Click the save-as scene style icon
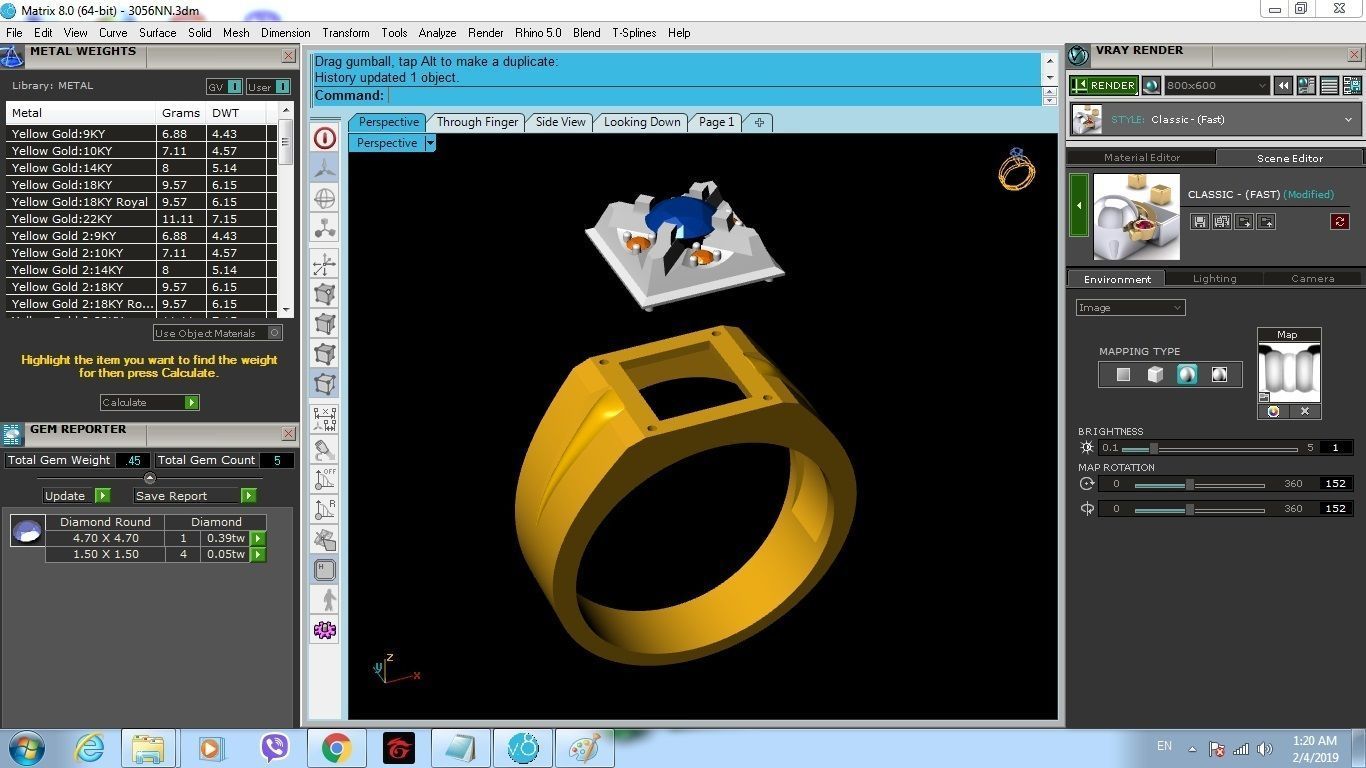This screenshot has width=1366, height=768. (x=1222, y=221)
